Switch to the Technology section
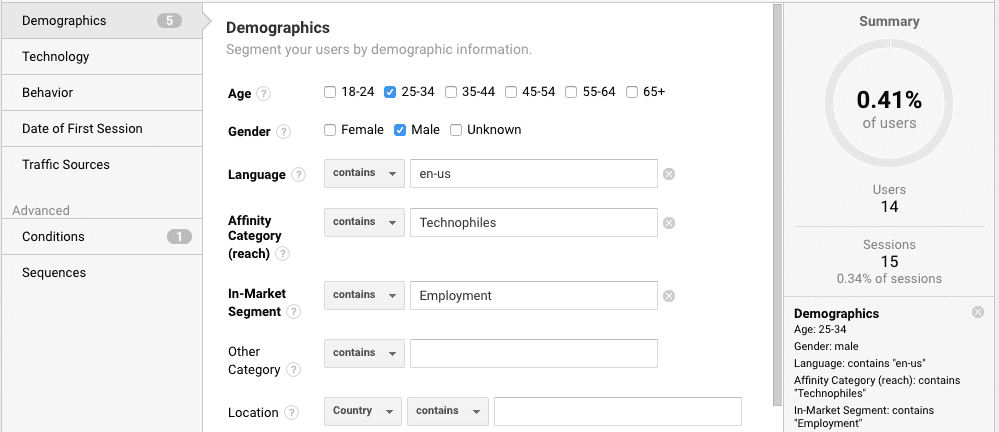 (101, 57)
